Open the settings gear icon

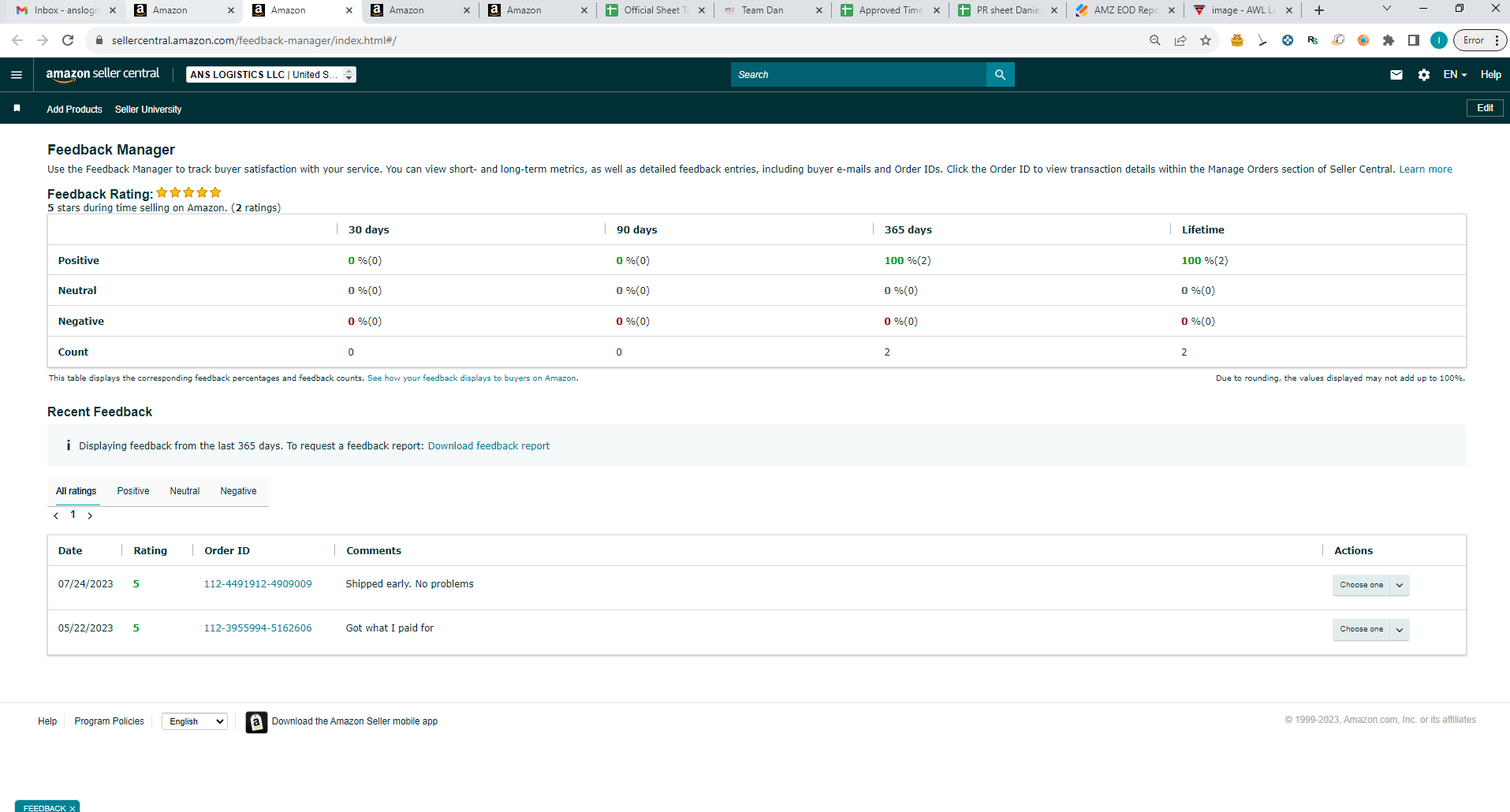point(1423,75)
